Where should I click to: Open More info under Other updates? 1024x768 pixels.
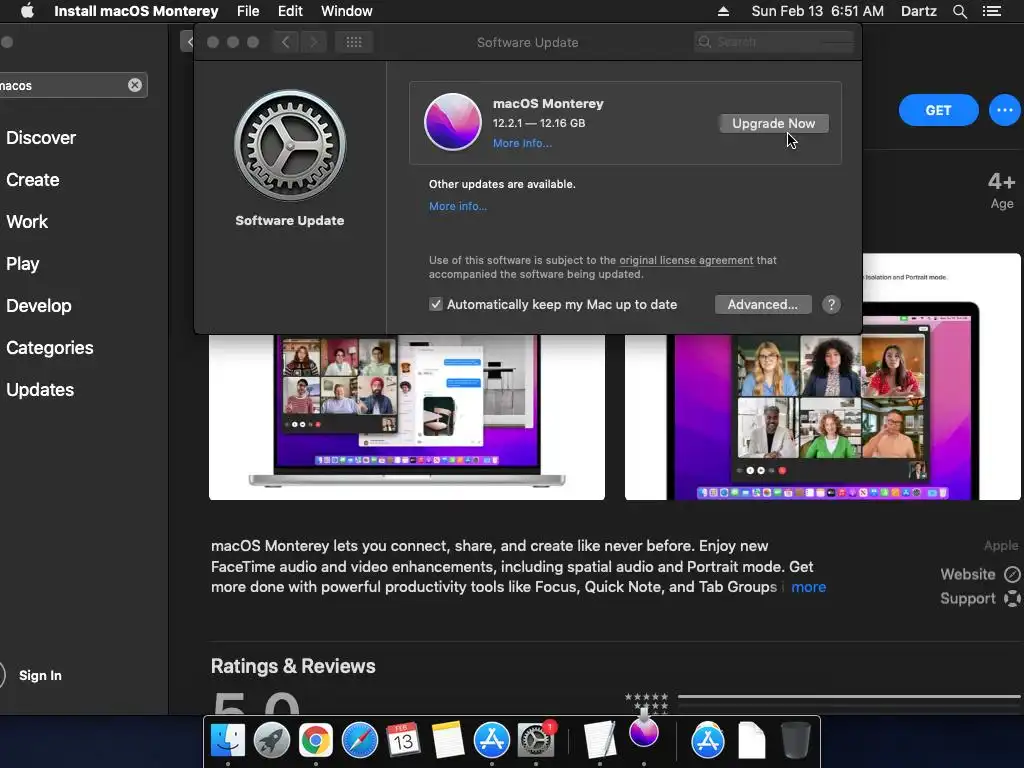coord(458,206)
